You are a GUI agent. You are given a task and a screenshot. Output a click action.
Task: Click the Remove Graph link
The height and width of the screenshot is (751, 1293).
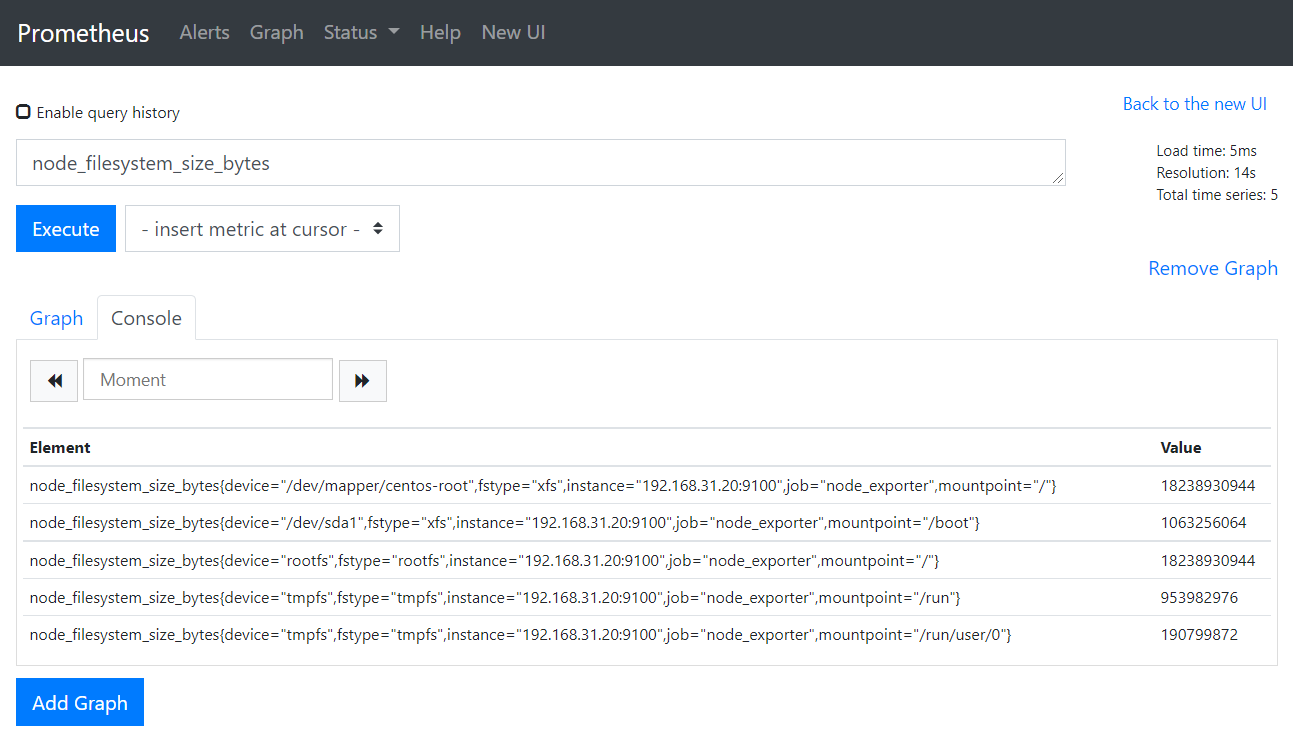[1212, 268]
